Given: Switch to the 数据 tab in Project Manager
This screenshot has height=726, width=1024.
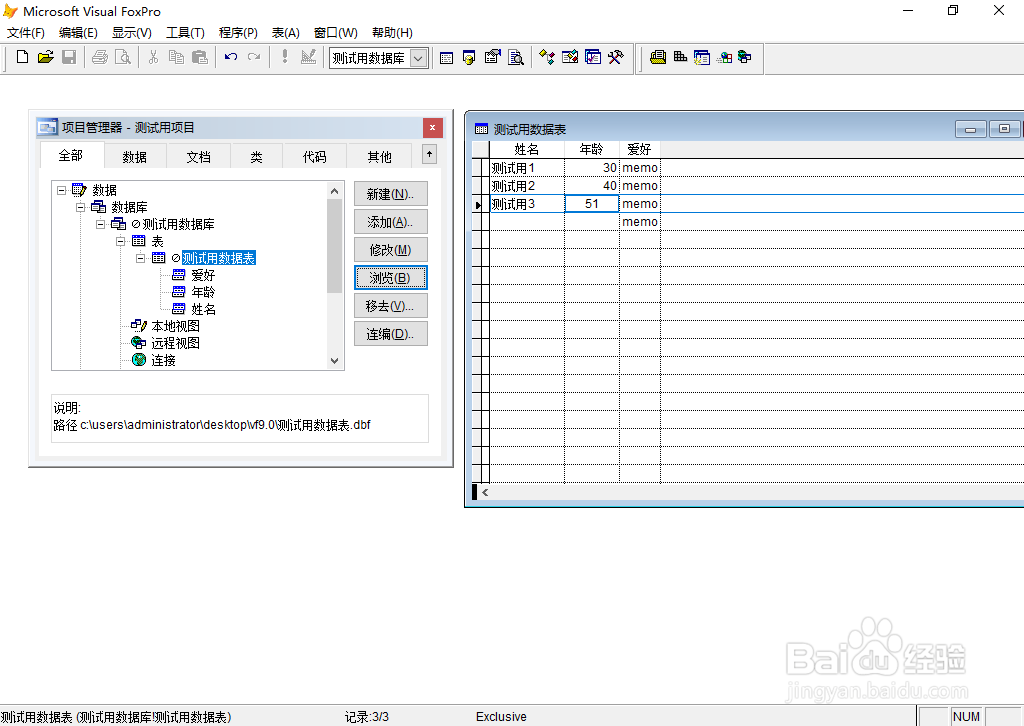Looking at the screenshot, I should [x=135, y=157].
